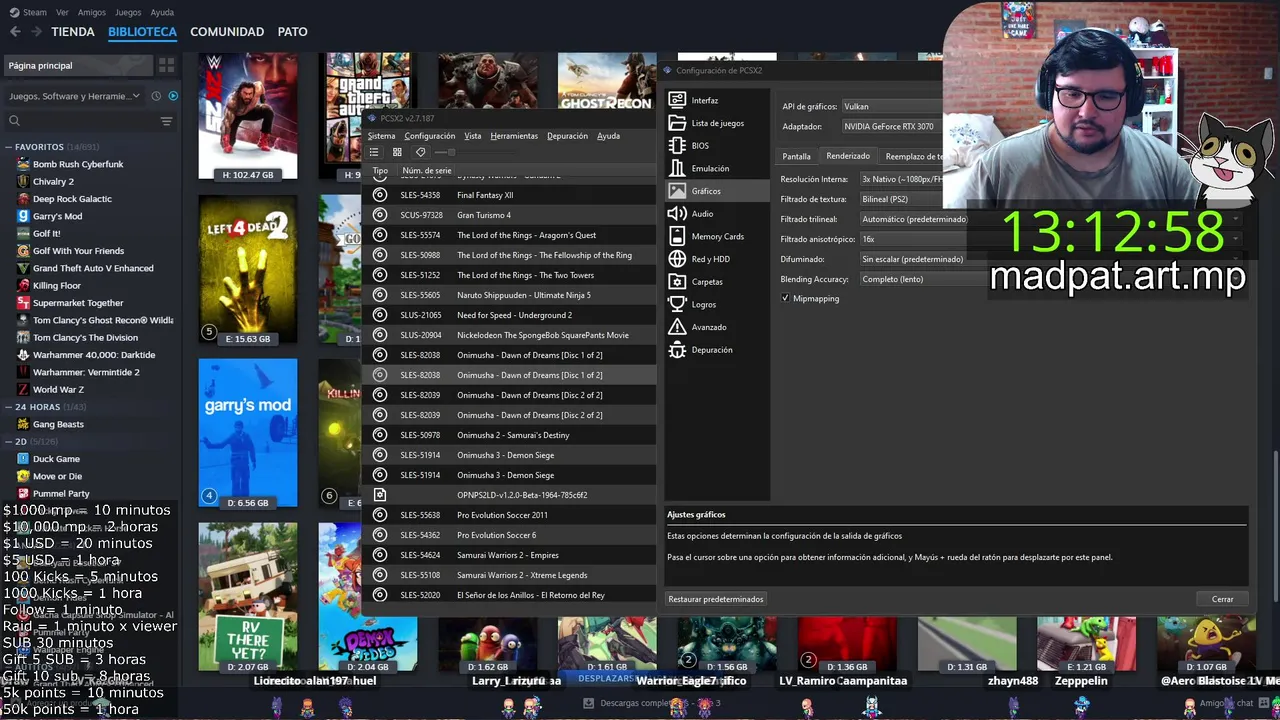The width and height of the screenshot is (1280, 720).
Task: Switch PCSX2 game list to grid view
Action: point(397,152)
